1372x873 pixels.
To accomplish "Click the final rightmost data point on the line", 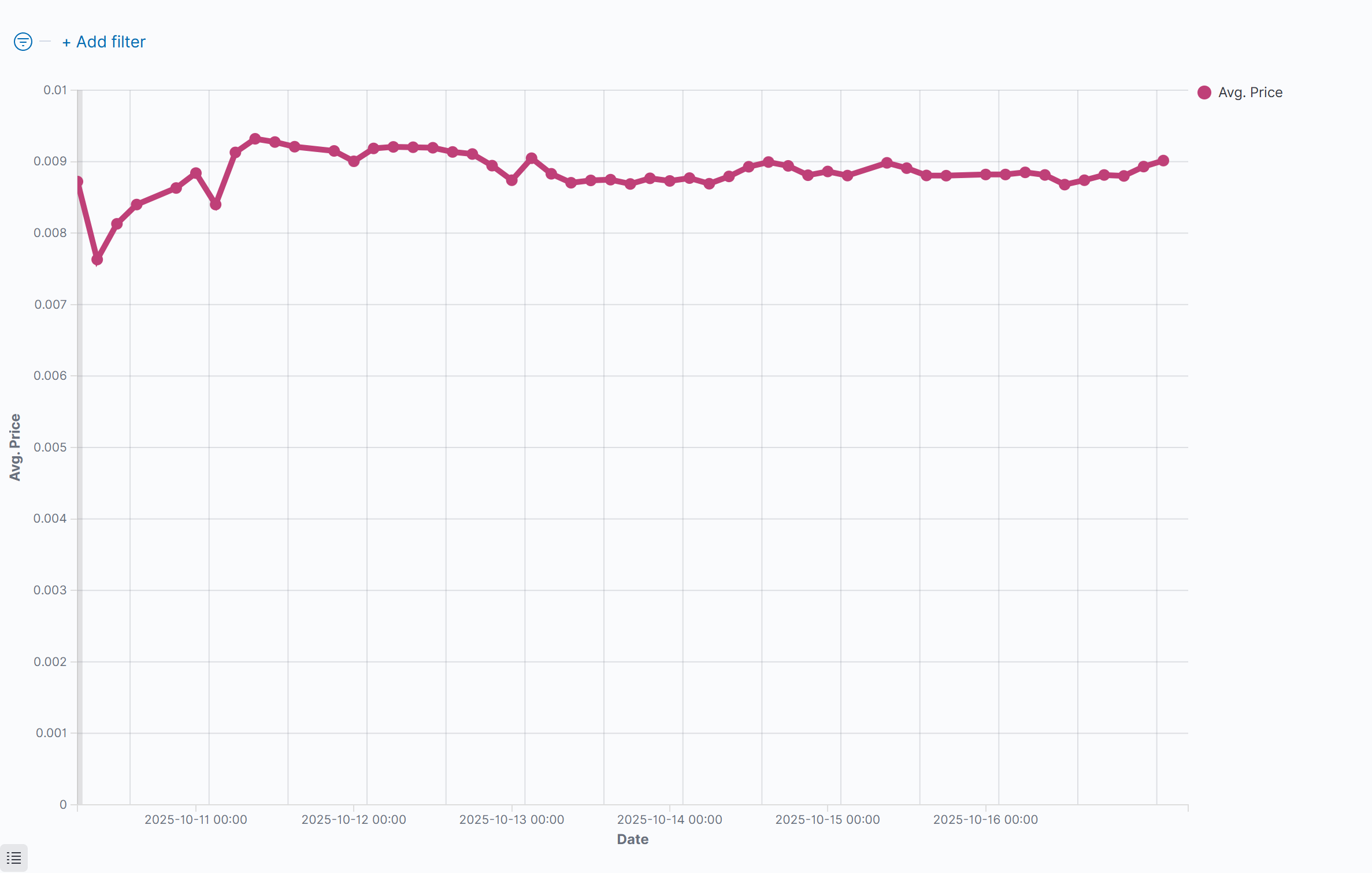I will [1163, 161].
